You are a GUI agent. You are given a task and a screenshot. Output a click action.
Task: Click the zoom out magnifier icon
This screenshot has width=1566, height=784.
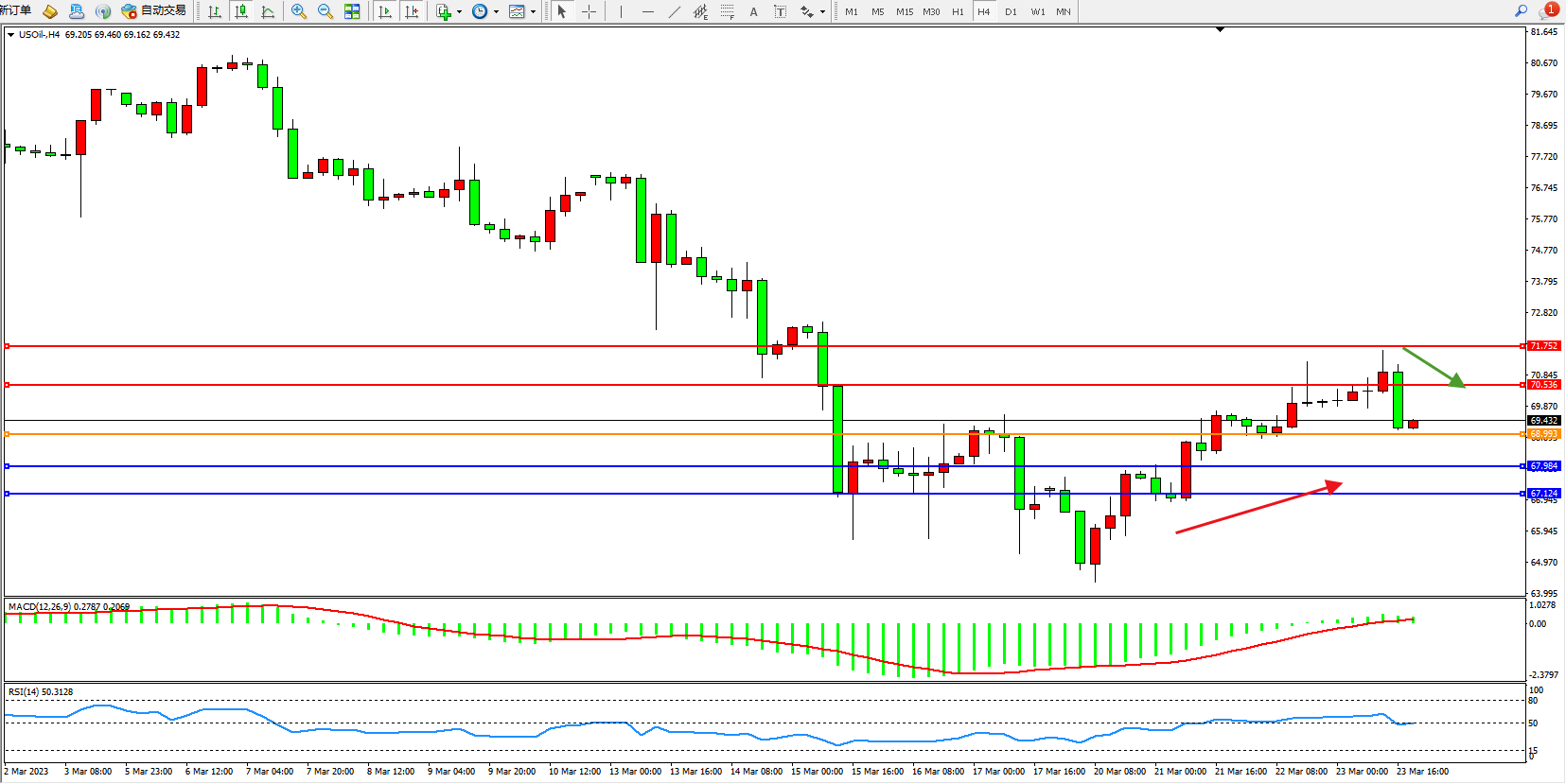326,11
